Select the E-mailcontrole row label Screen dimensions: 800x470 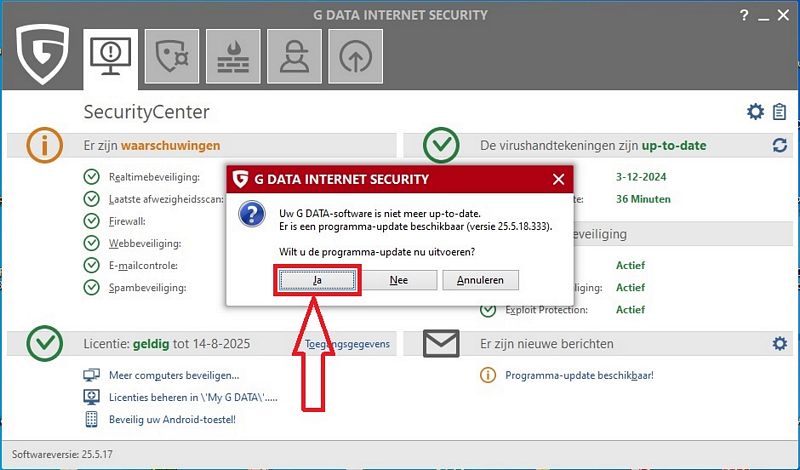coord(143,265)
